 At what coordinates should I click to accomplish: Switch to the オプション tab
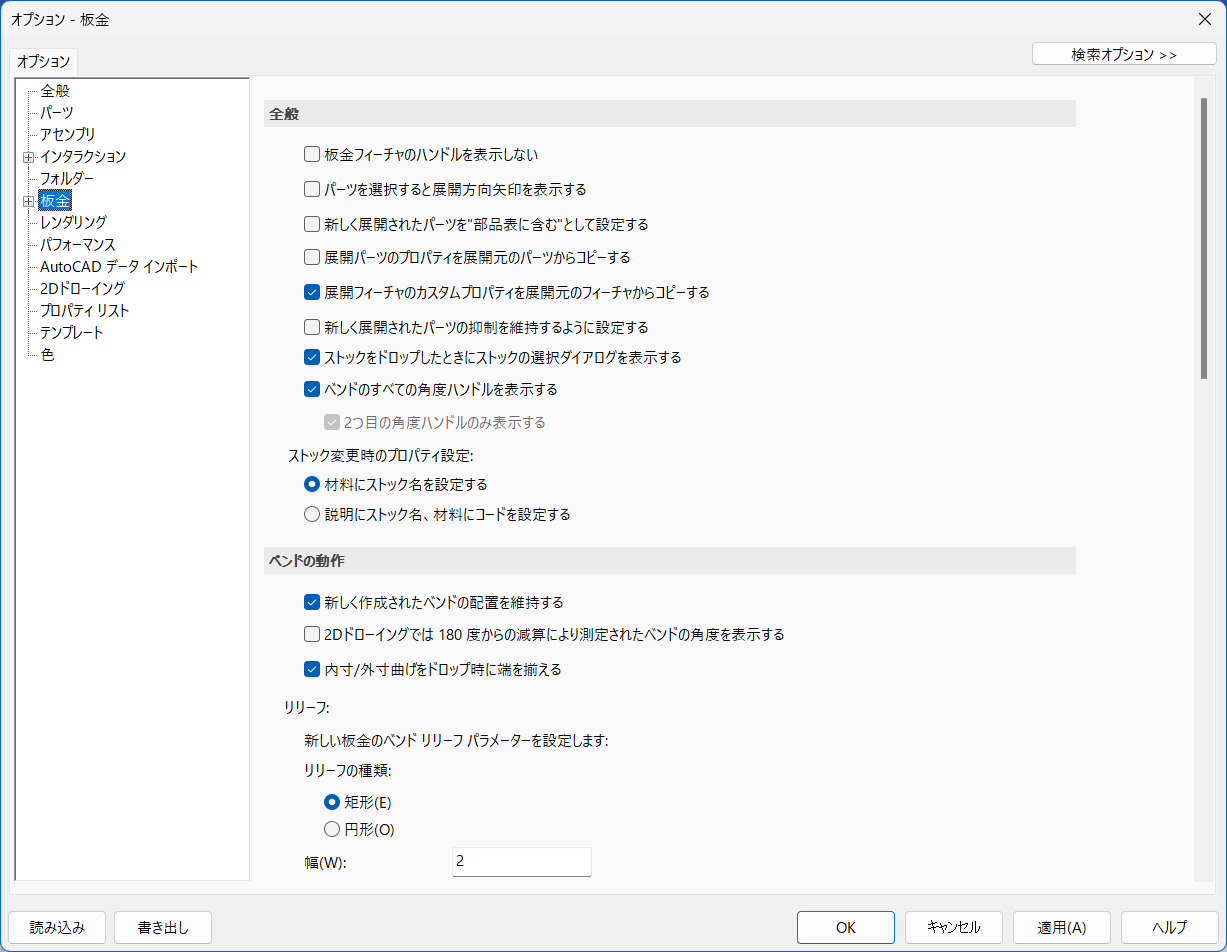coord(44,61)
